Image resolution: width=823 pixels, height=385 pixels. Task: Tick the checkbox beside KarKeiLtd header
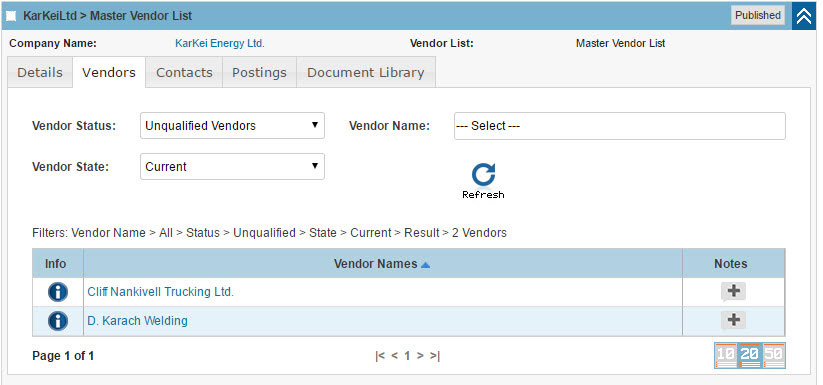click(10, 16)
